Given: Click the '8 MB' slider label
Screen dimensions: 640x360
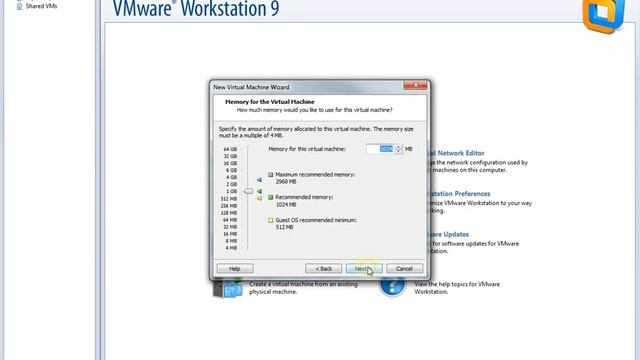Looking at the screenshot, I should click(231, 241).
